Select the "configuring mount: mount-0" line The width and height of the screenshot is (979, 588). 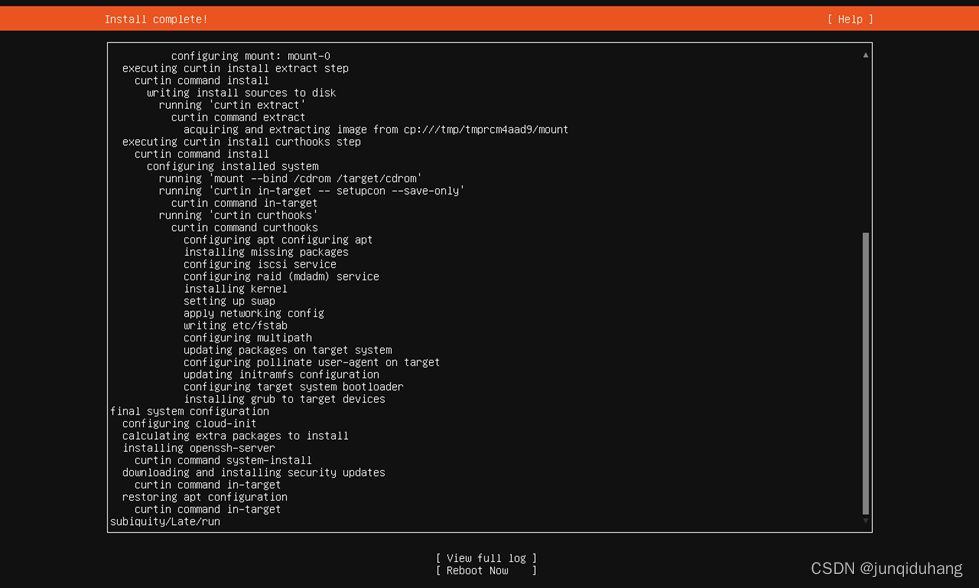point(250,56)
